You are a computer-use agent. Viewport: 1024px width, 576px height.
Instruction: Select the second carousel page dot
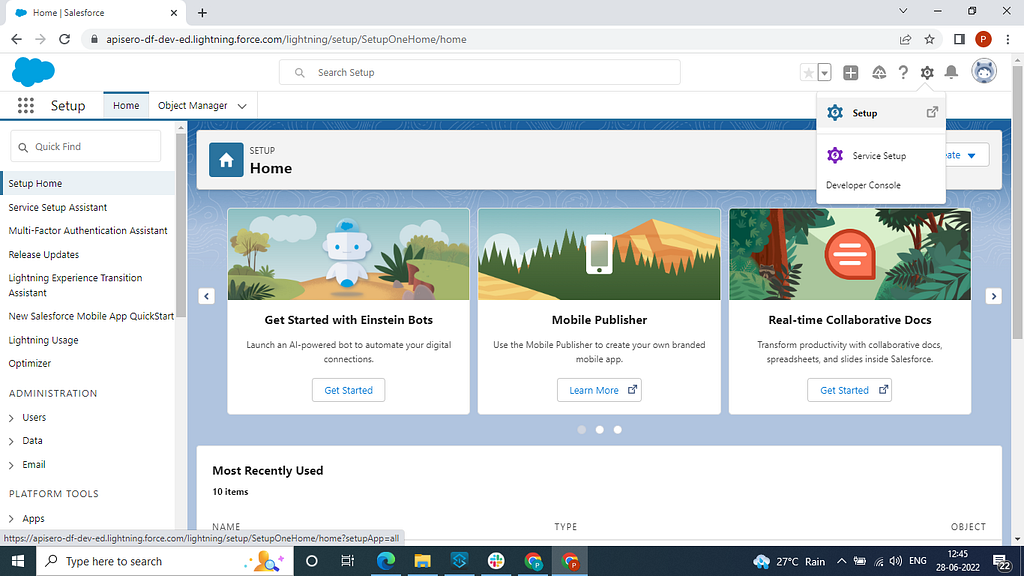click(600, 430)
